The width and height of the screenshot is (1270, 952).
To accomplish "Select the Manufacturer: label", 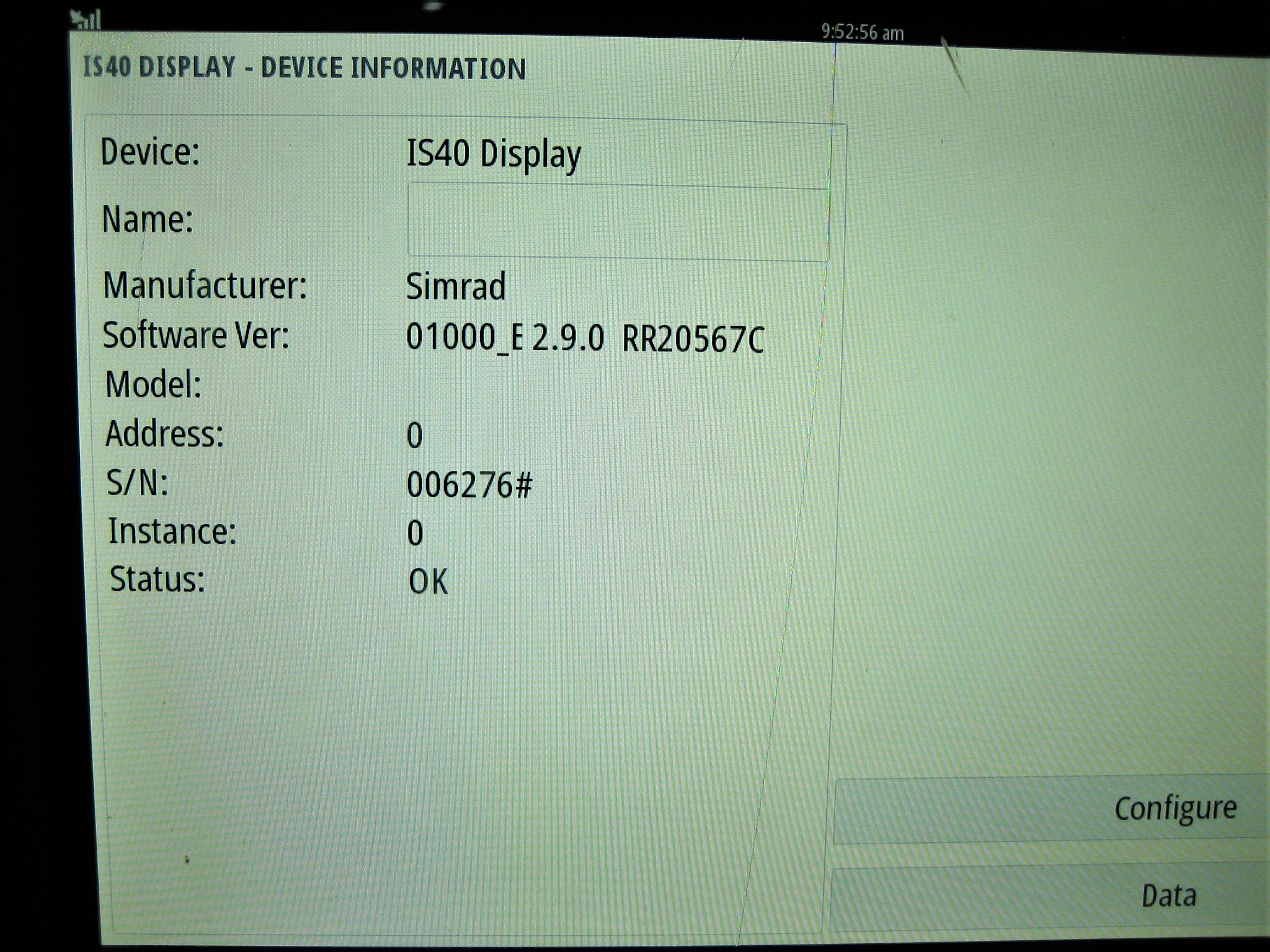I will coord(205,286).
